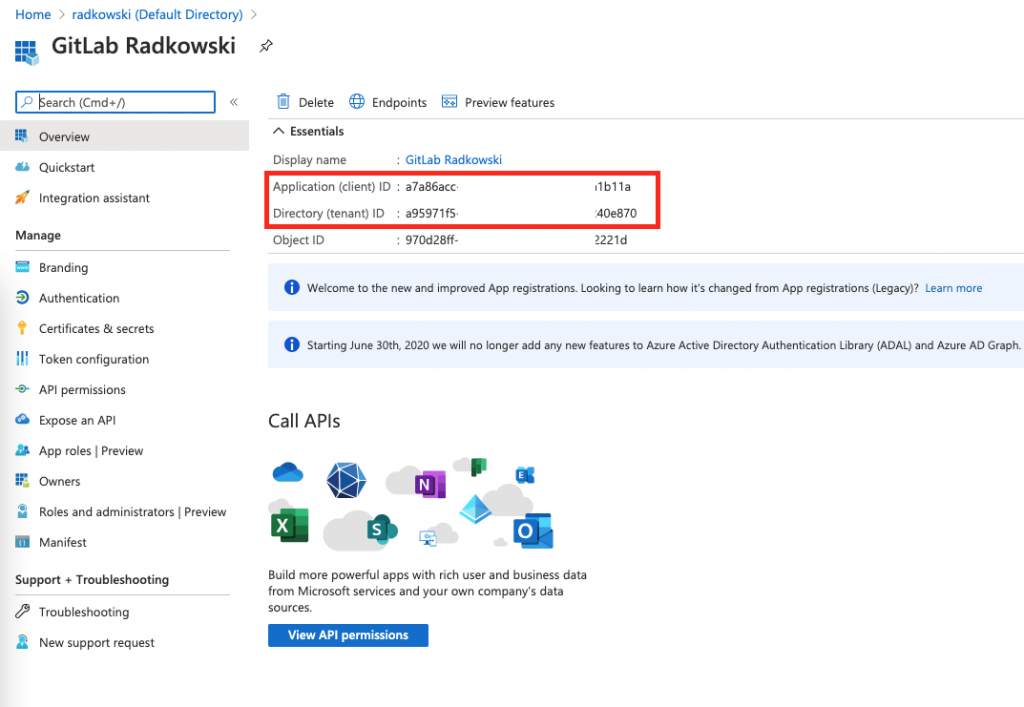The width and height of the screenshot is (1024, 707).
Task: Click the Certificates & secrets key icon
Action: (22, 328)
